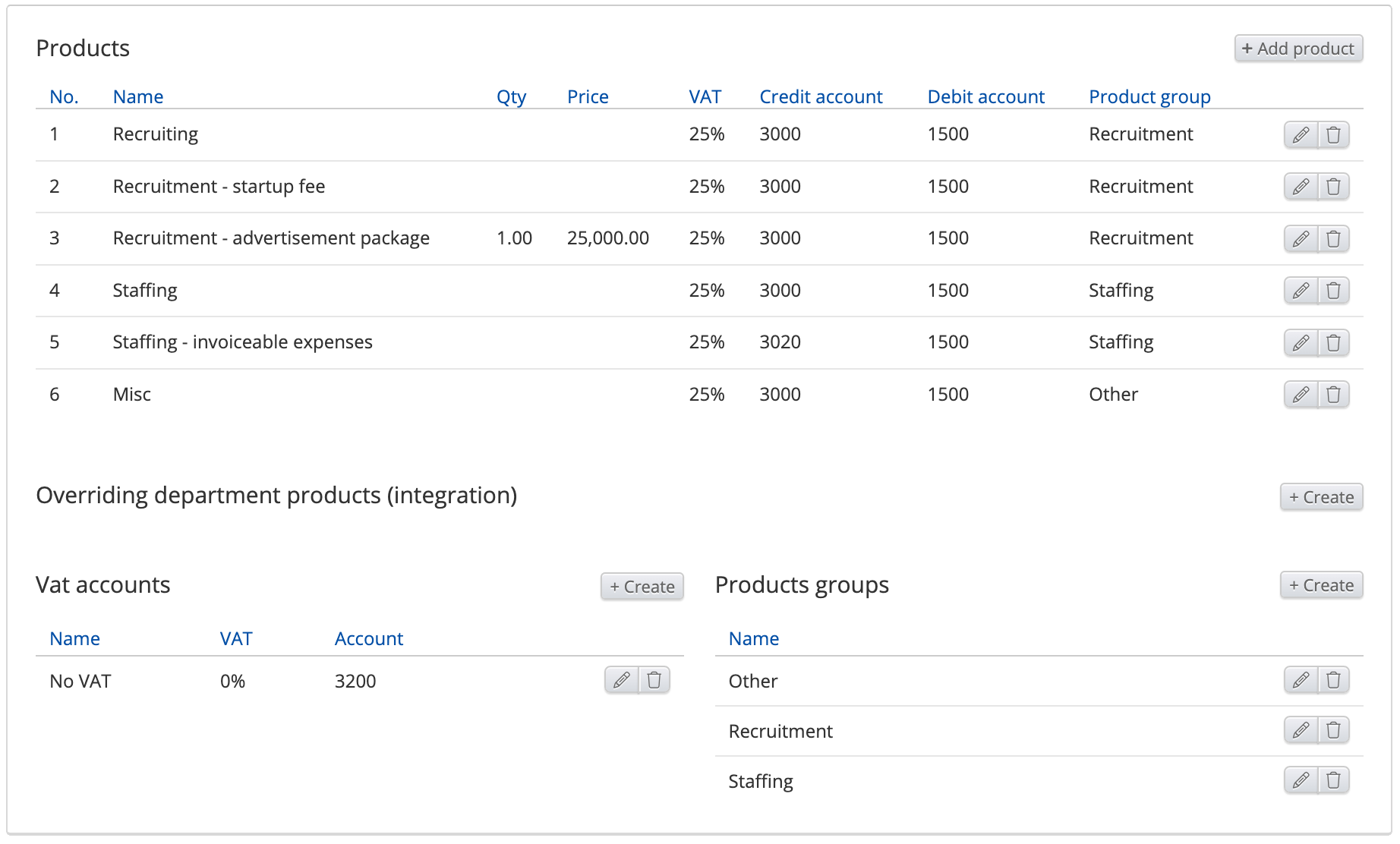The image size is (1400, 844).
Task: Delete the No VAT account
Action: [654, 680]
